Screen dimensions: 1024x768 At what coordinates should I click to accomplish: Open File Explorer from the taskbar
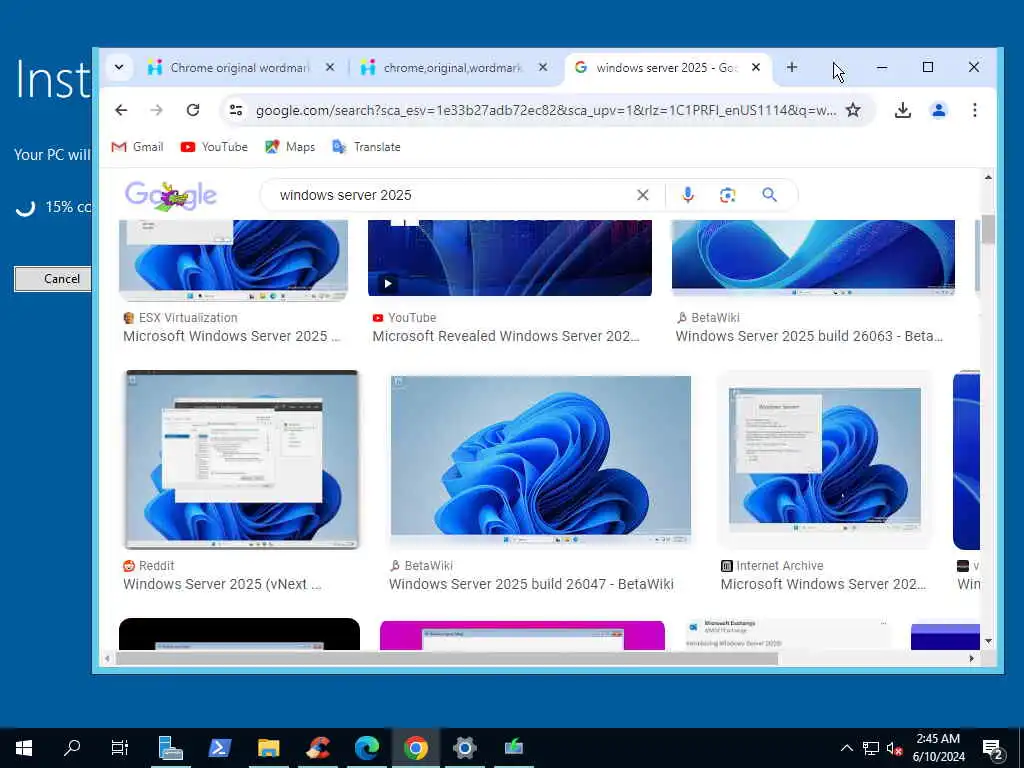[268, 747]
